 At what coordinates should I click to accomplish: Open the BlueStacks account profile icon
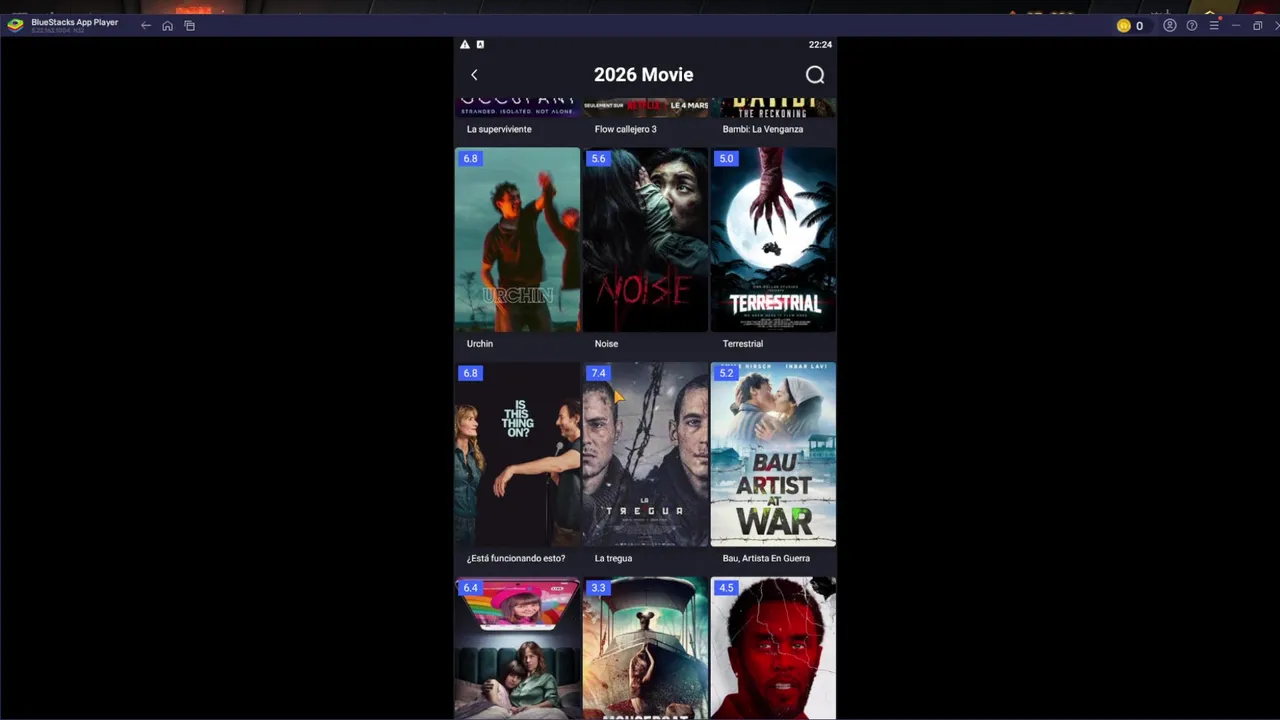pos(1170,25)
